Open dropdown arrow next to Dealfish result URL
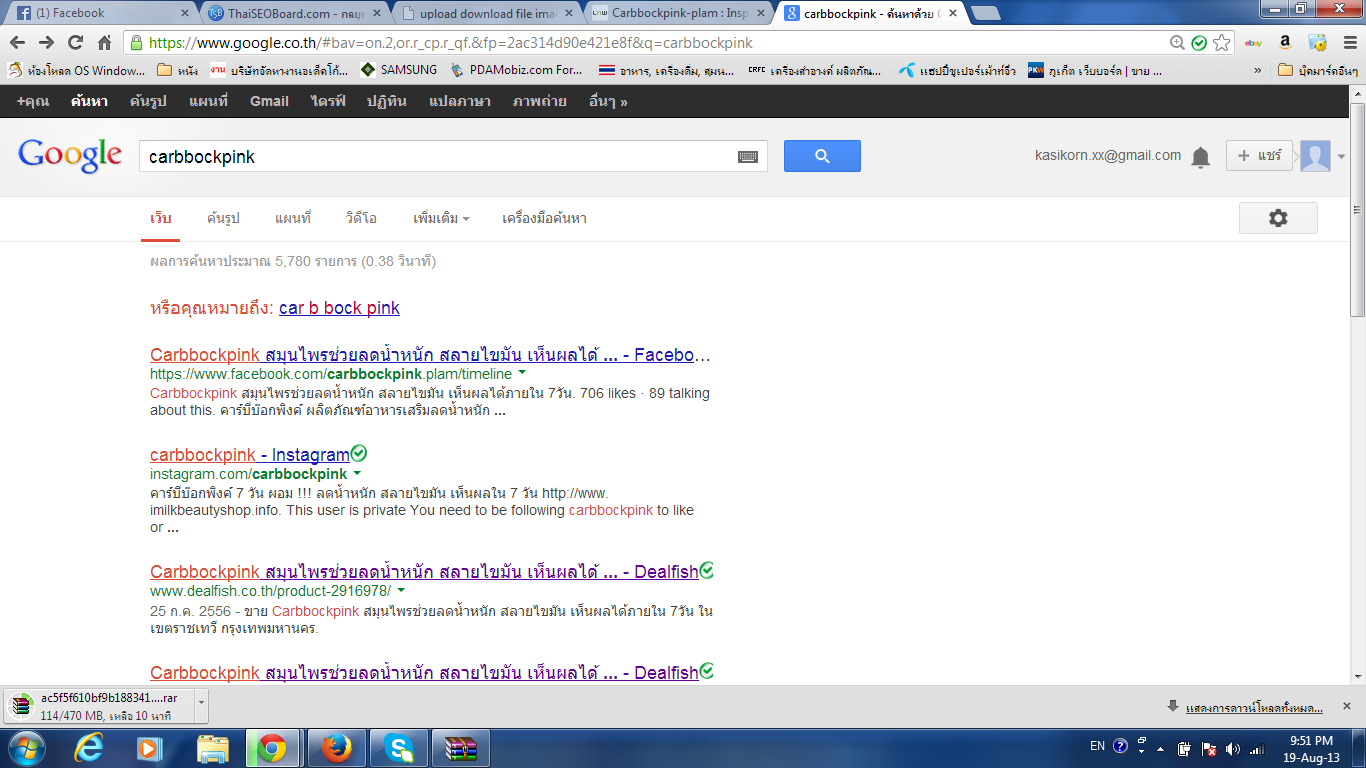 401,590
